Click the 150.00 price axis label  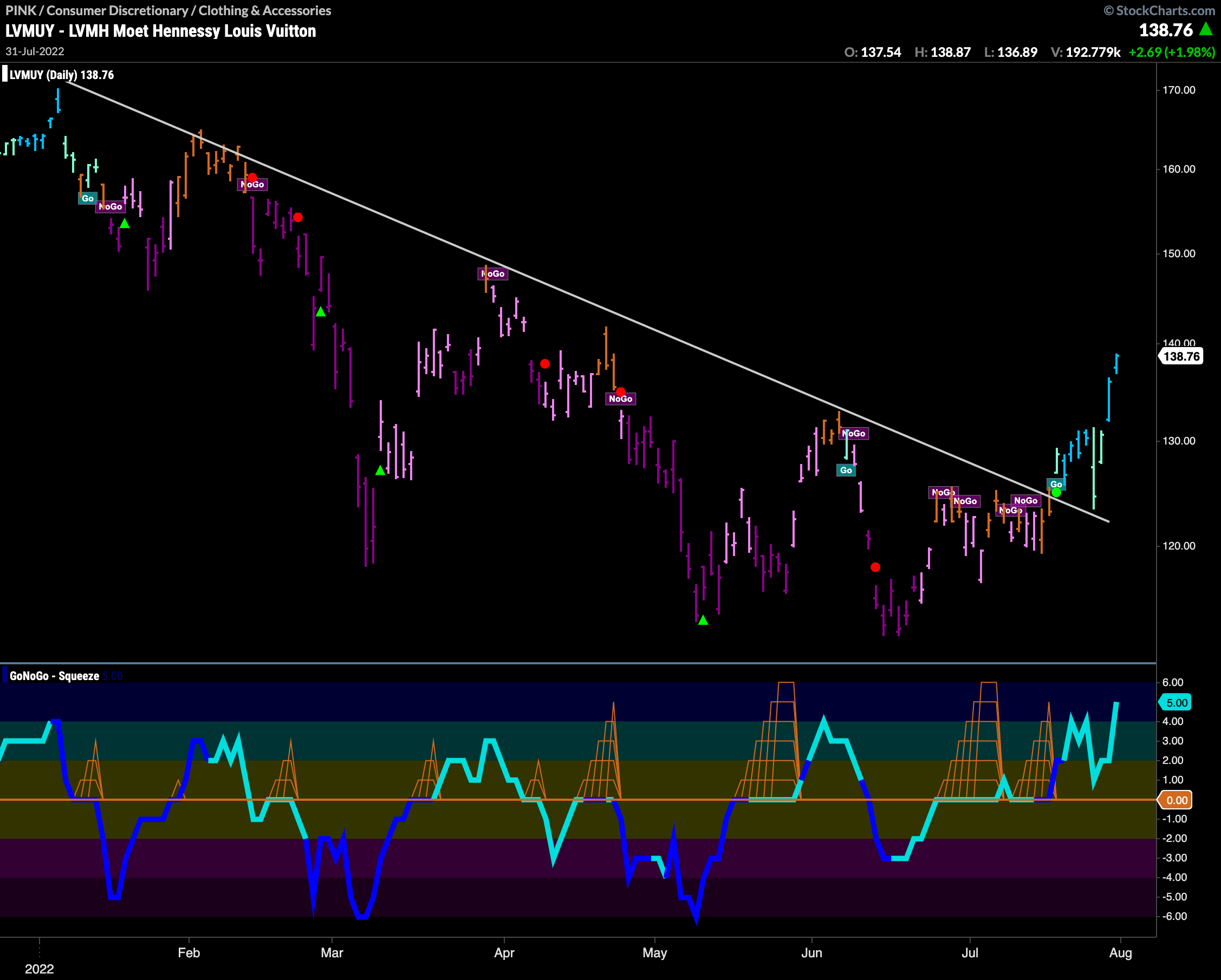point(1179,253)
